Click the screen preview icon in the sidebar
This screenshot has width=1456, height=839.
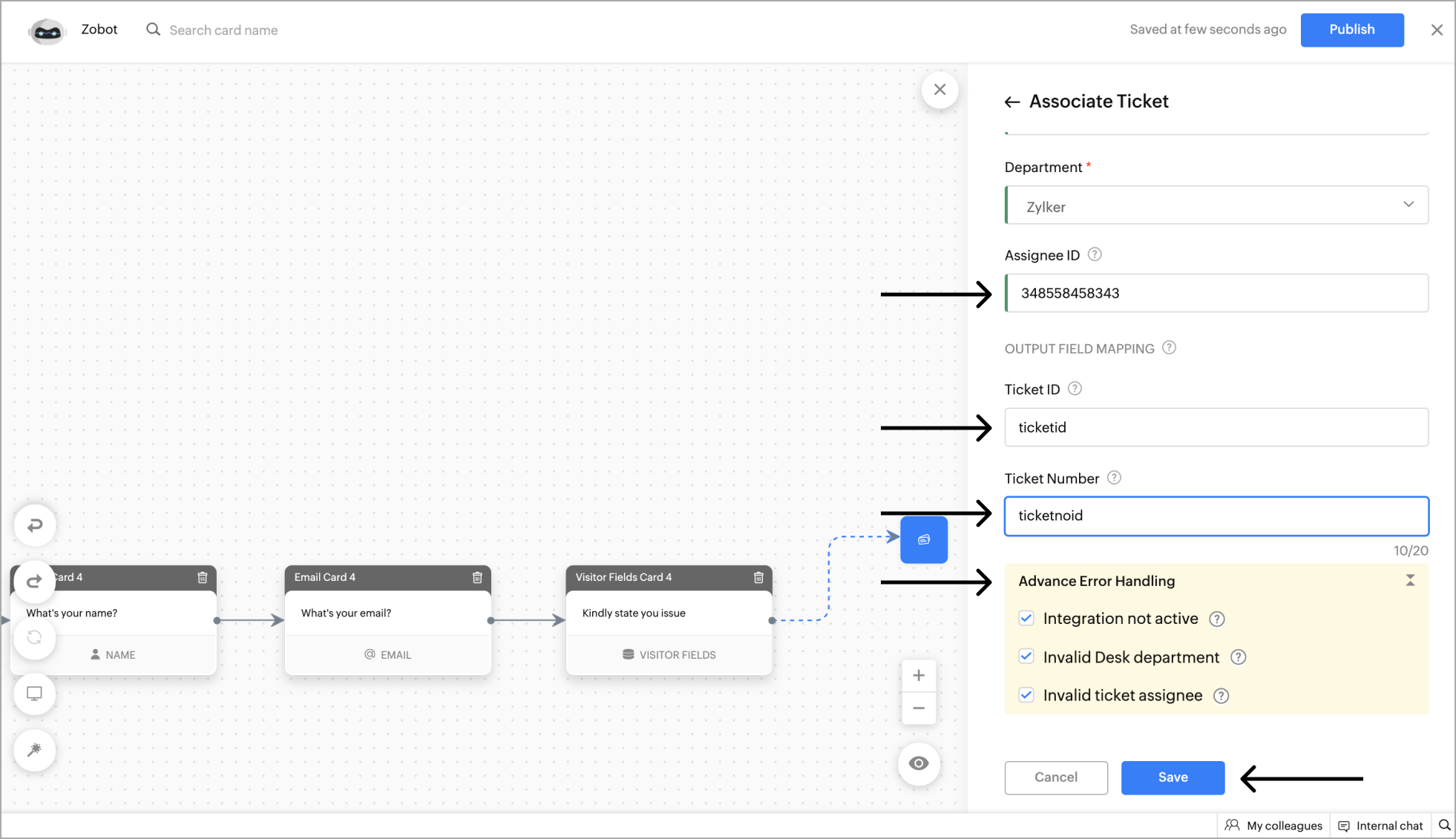pyautogui.click(x=35, y=693)
